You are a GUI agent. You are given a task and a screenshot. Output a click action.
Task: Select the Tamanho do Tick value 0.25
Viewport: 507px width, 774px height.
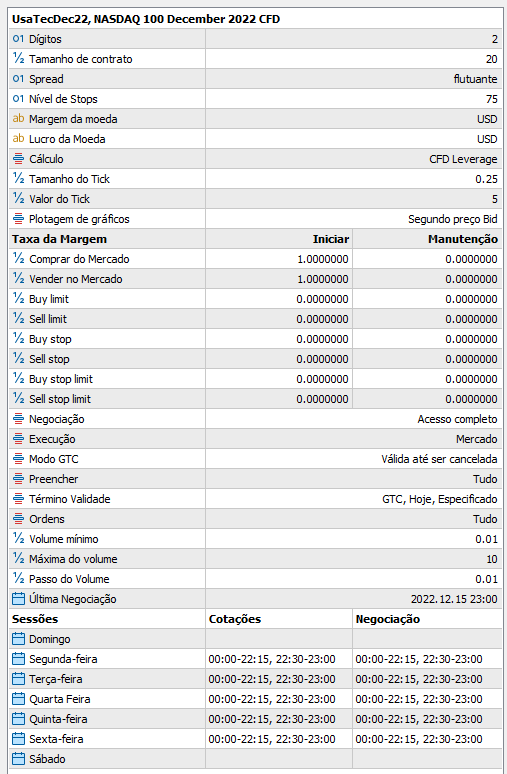[486, 179]
